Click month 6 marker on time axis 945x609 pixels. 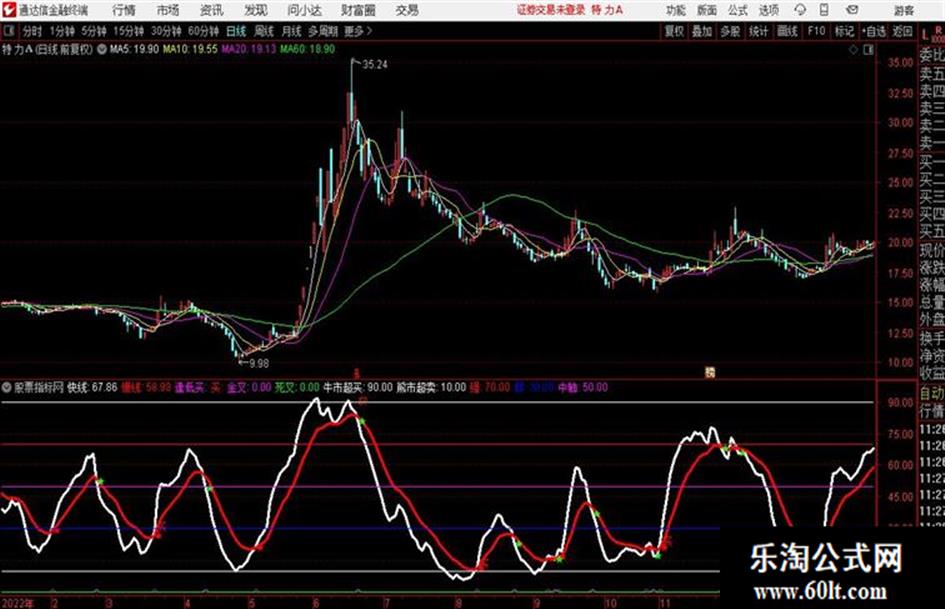pyautogui.click(x=316, y=603)
